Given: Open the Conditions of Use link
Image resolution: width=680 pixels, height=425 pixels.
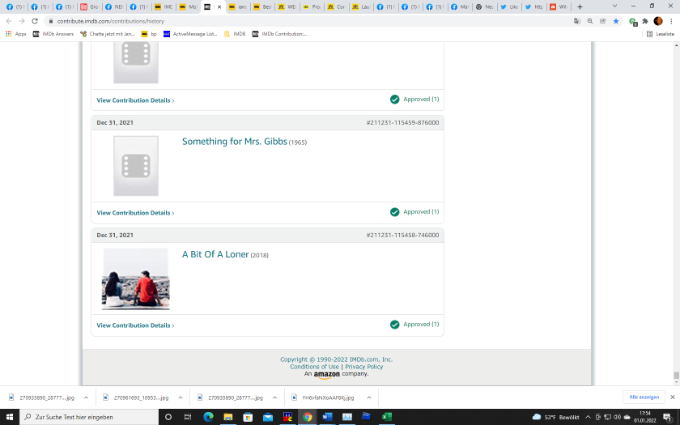Looking at the screenshot, I should (x=314, y=367).
